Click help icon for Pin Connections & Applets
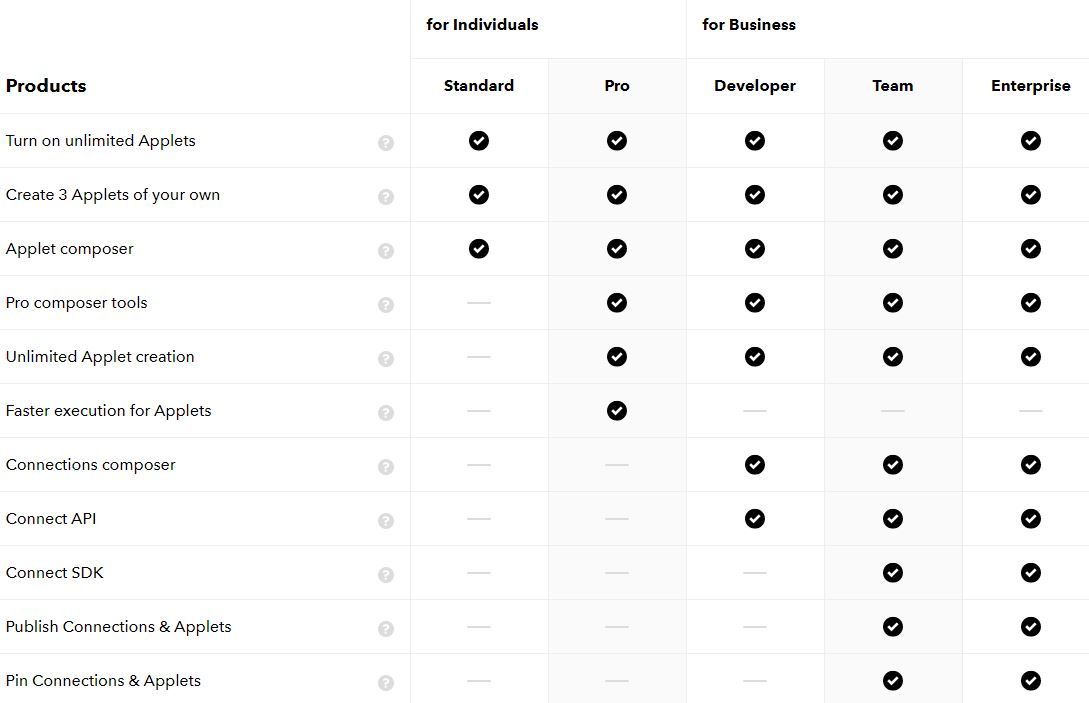 click(386, 683)
